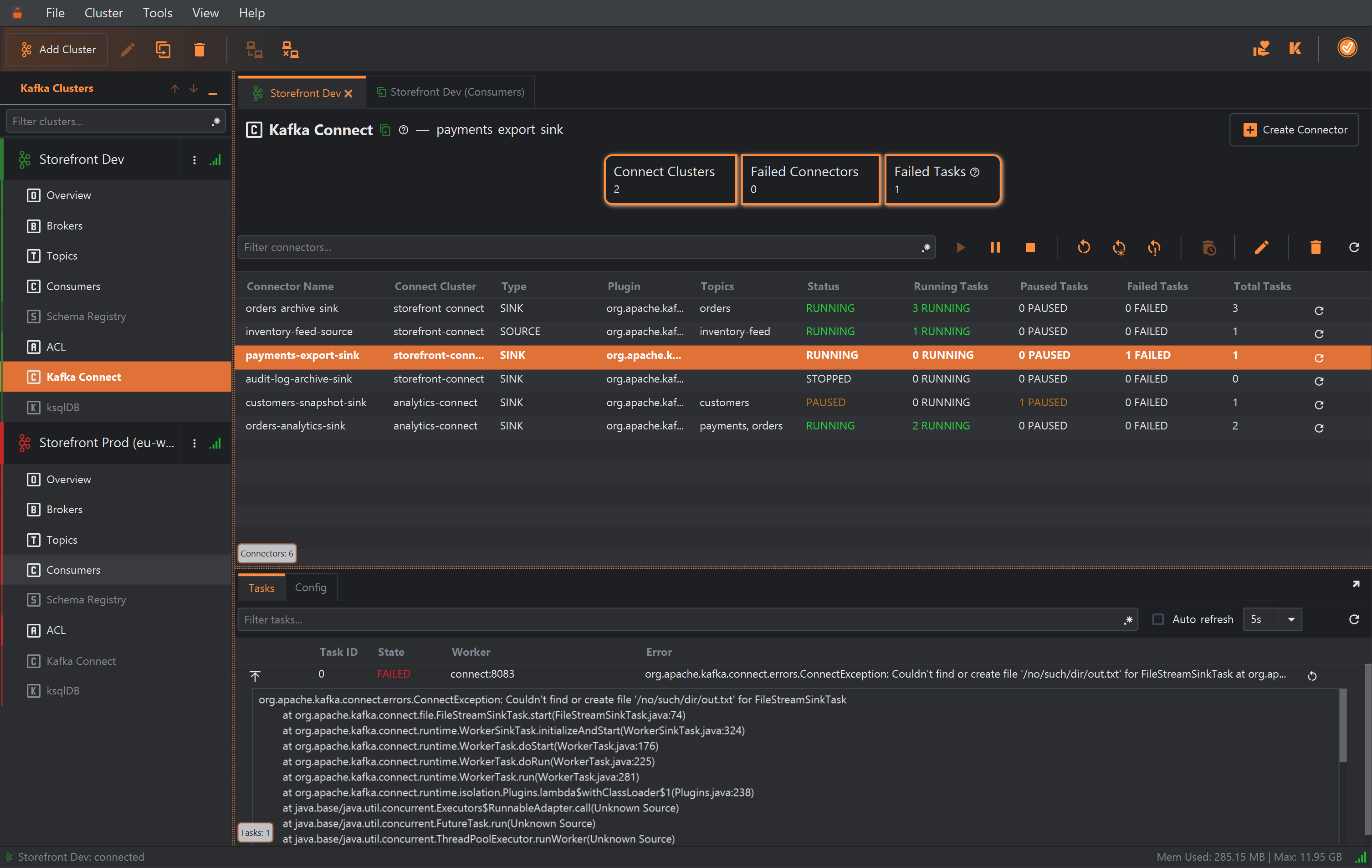Click the support hand-heart icon at top right

tap(1261, 48)
